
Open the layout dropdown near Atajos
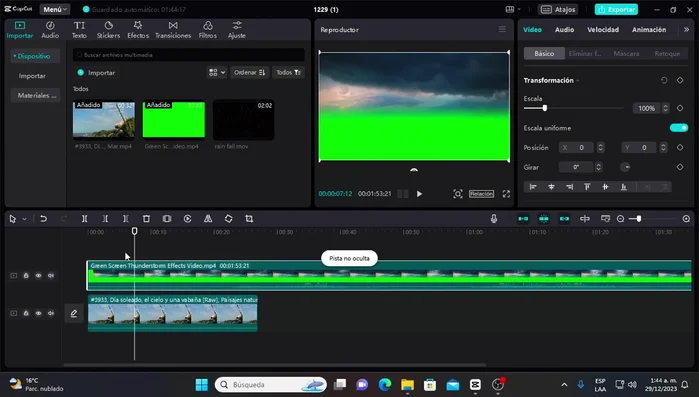coord(513,9)
